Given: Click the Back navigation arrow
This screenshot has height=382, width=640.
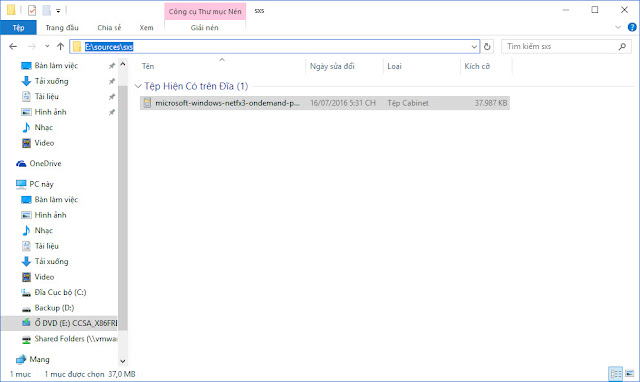Looking at the screenshot, I should coord(13,47).
